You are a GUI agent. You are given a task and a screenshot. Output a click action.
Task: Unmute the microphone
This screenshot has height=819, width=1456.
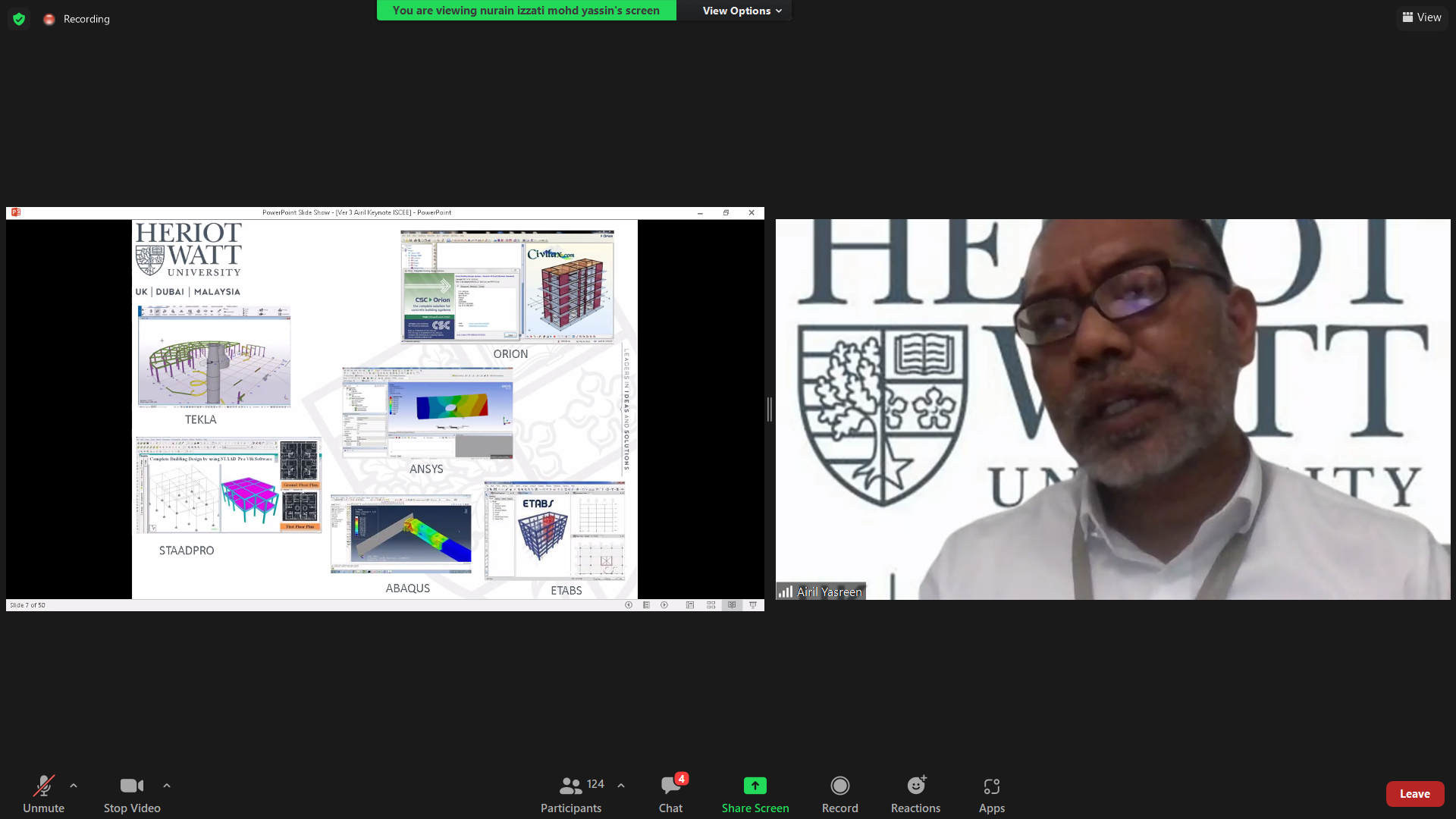click(x=43, y=793)
